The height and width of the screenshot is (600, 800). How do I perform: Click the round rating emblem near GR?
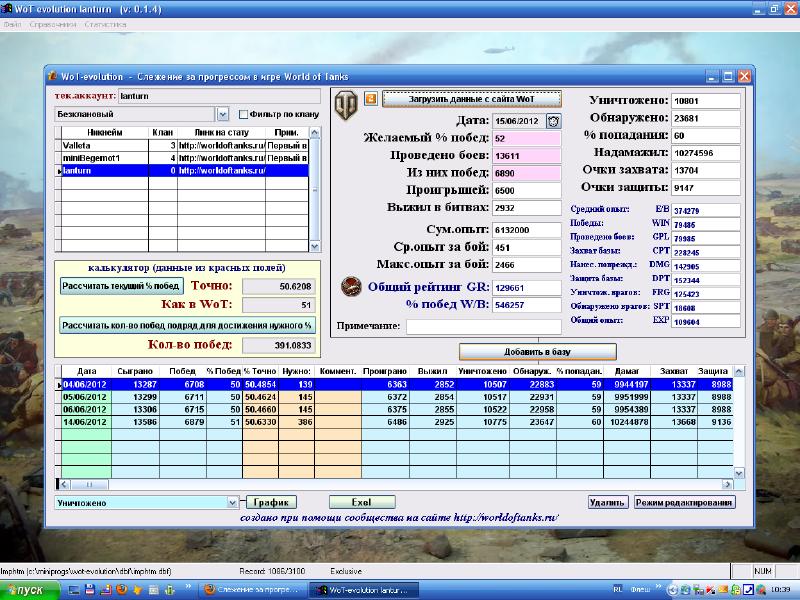351,286
